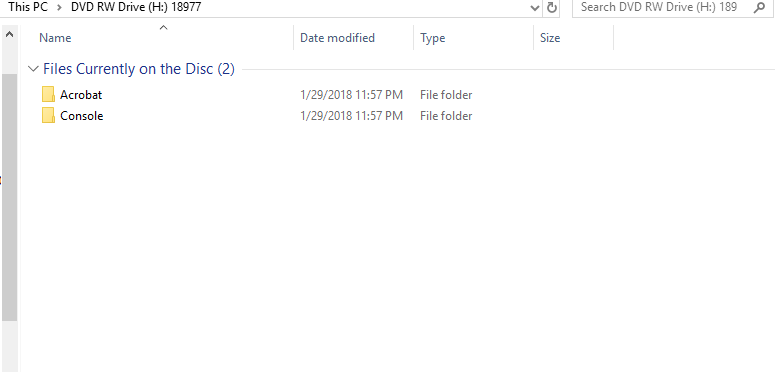This screenshot has height=372, width=775.
Task: Select the DVD RW Drive (H:) 18977 breadcrumb
Action: tap(136, 7)
